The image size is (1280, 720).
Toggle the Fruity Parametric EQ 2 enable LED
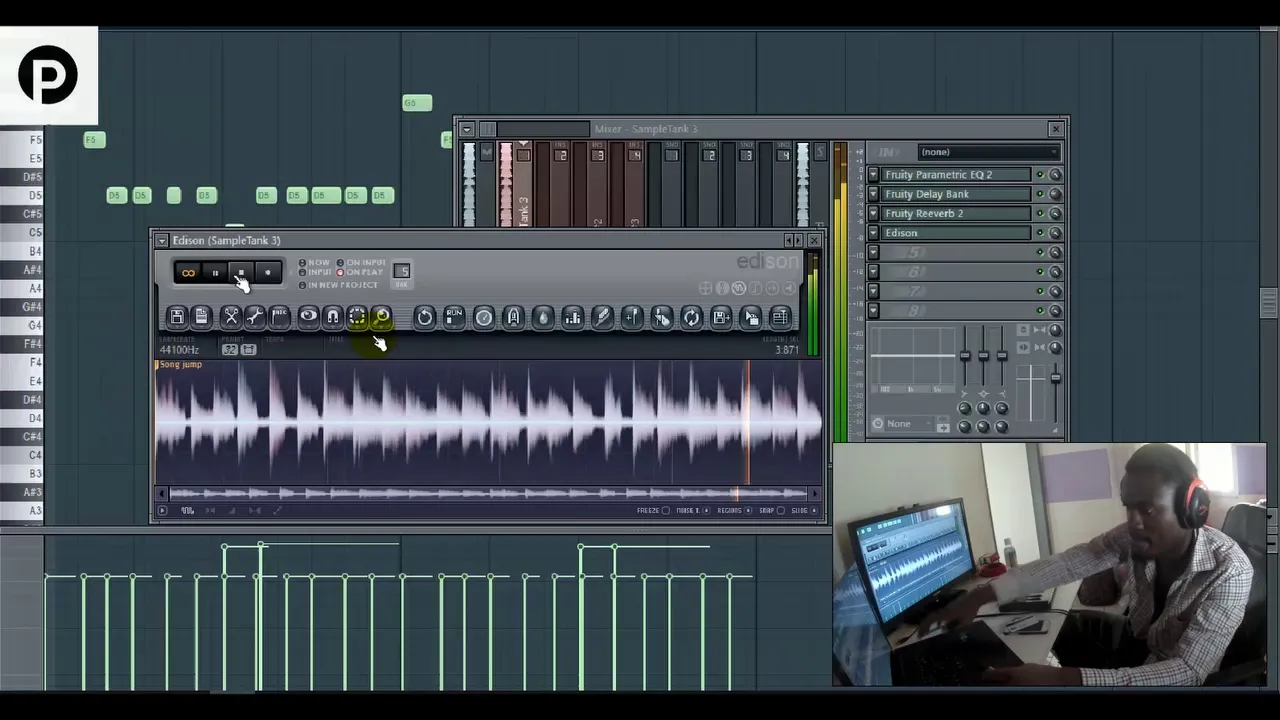pyautogui.click(x=1039, y=175)
